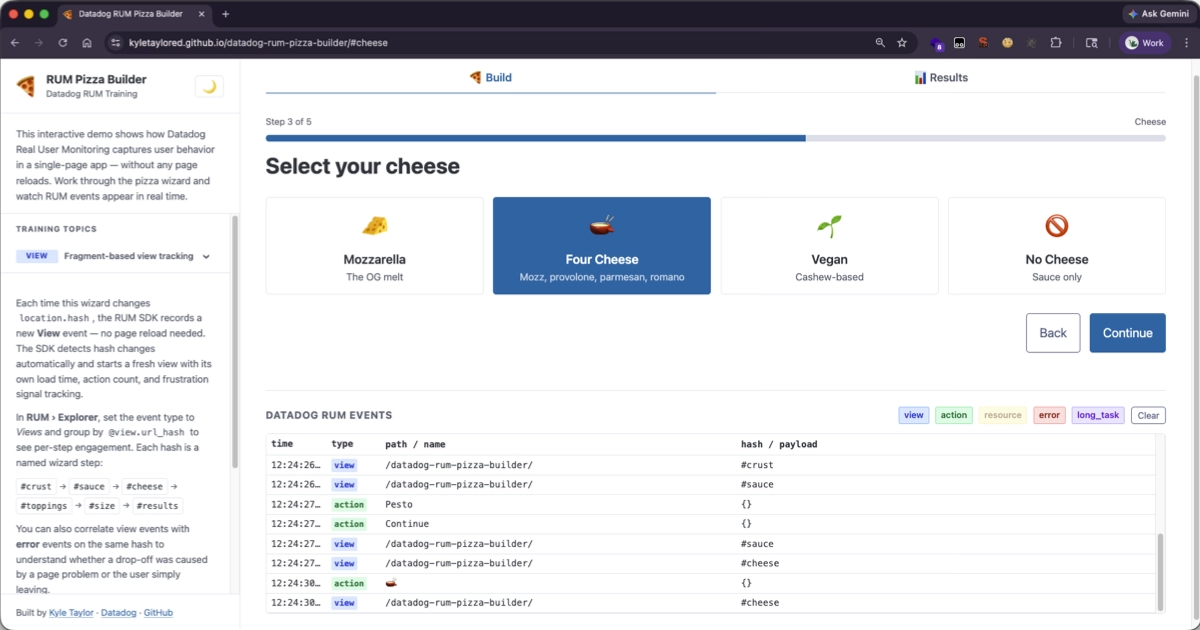Toggle the error event filter
This screenshot has width=1200, height=630.
point(1049,415)
